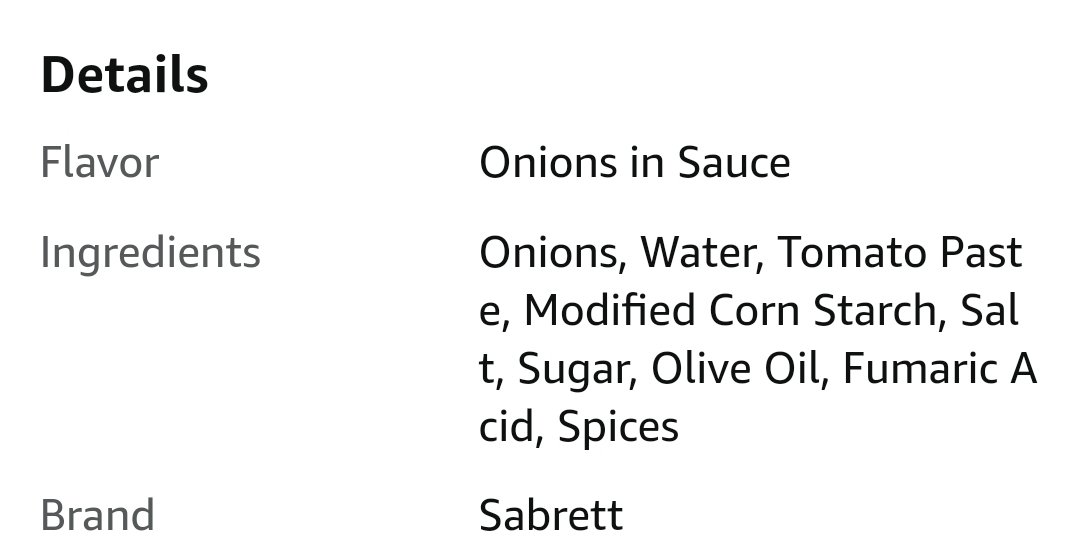Click the Brand label
The image size is (1079, 550).
tap(97, 515)
